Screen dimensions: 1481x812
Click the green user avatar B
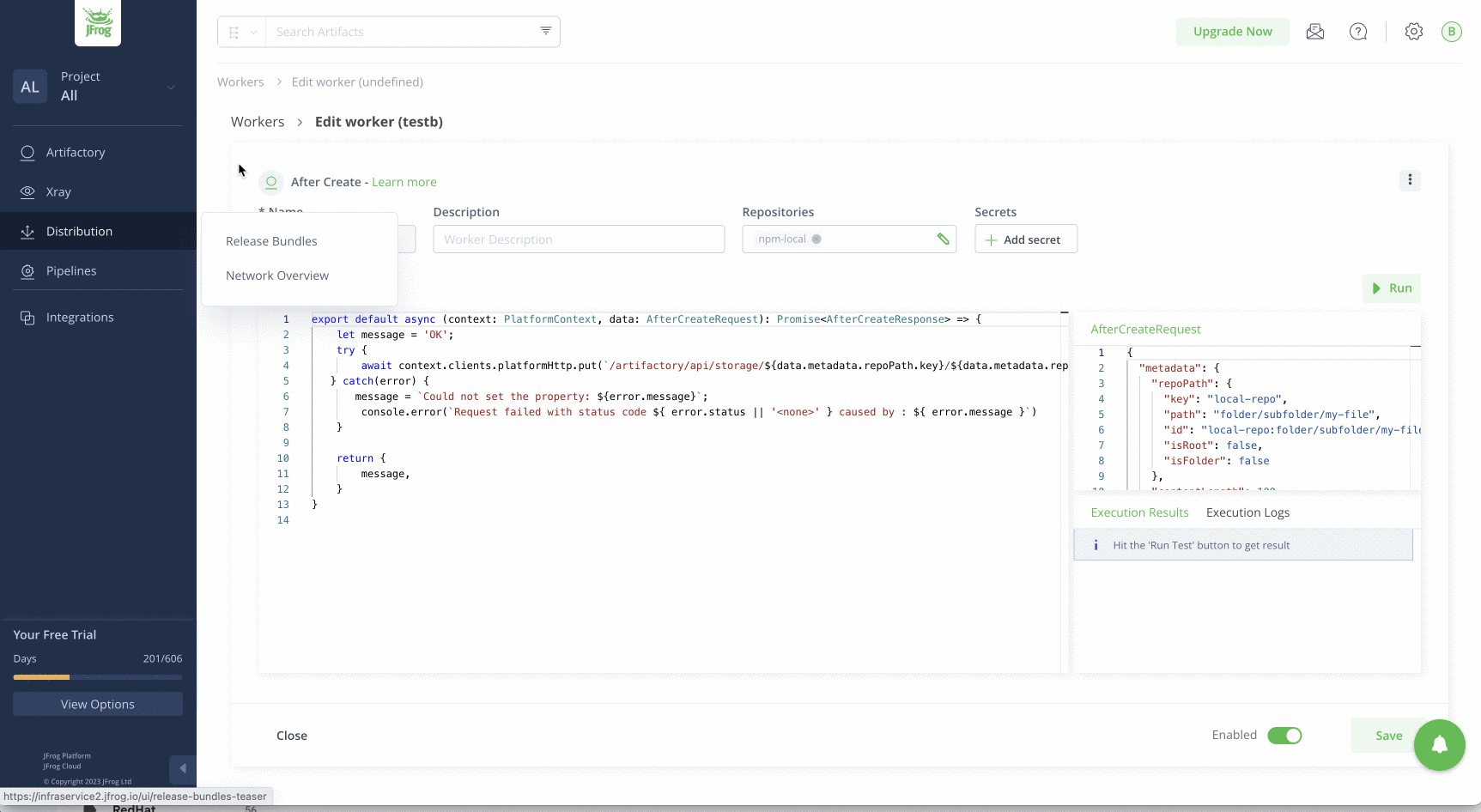[x=1451, y=32]
